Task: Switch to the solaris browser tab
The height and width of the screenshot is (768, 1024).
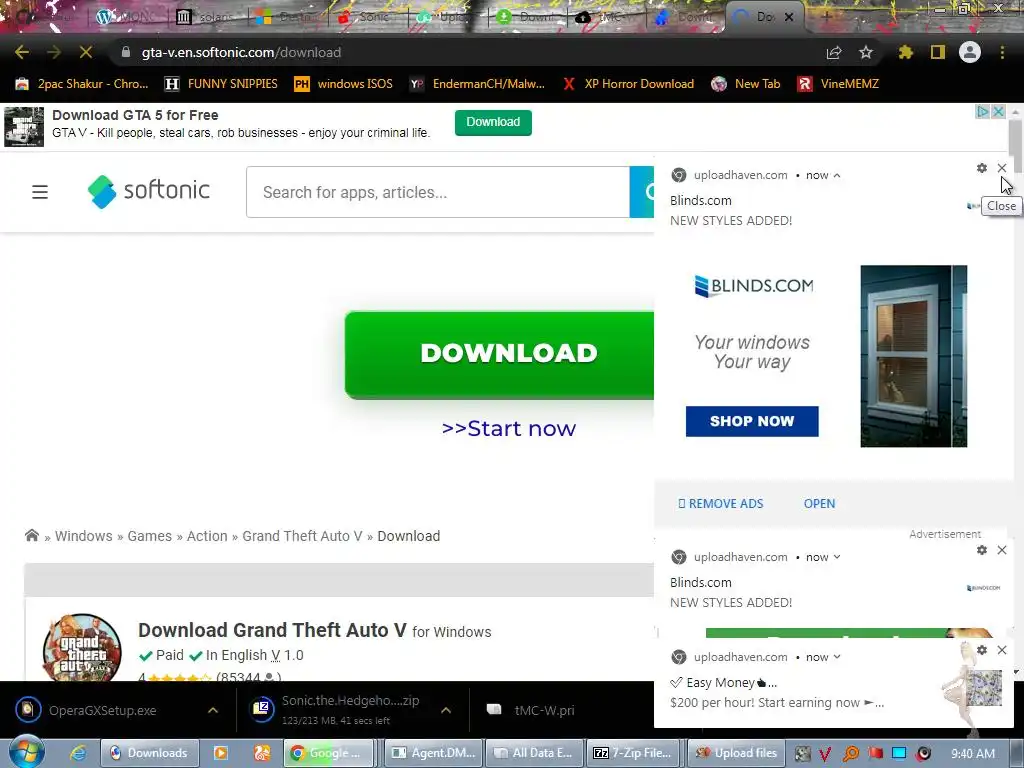Action: pos(206,17)
